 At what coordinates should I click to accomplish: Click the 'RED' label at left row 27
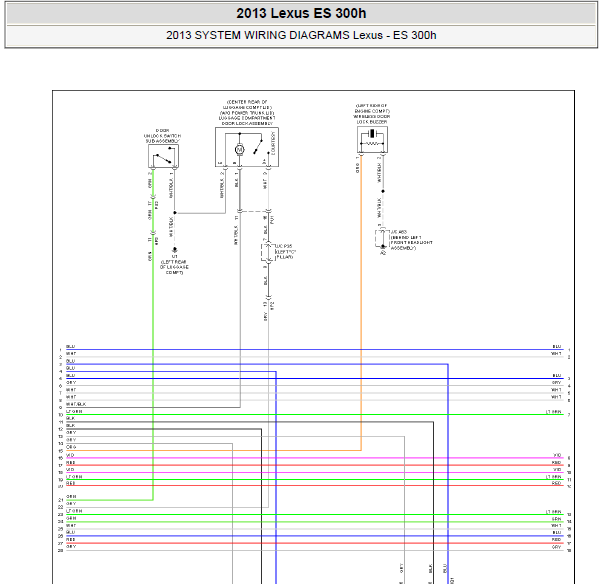pyautogui.click(x=71, y=540)
